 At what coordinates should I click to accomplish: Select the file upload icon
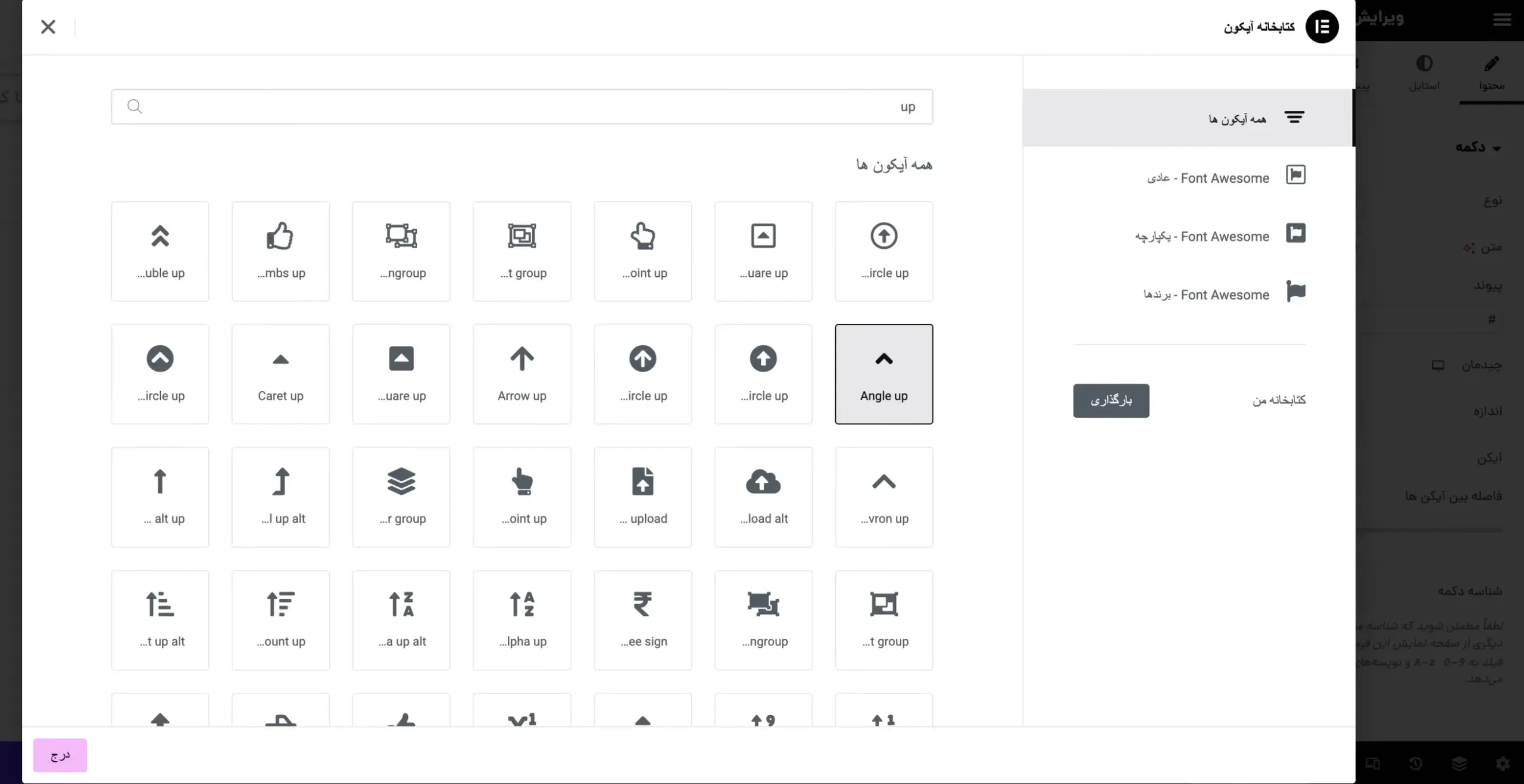[x=642, y=497]
